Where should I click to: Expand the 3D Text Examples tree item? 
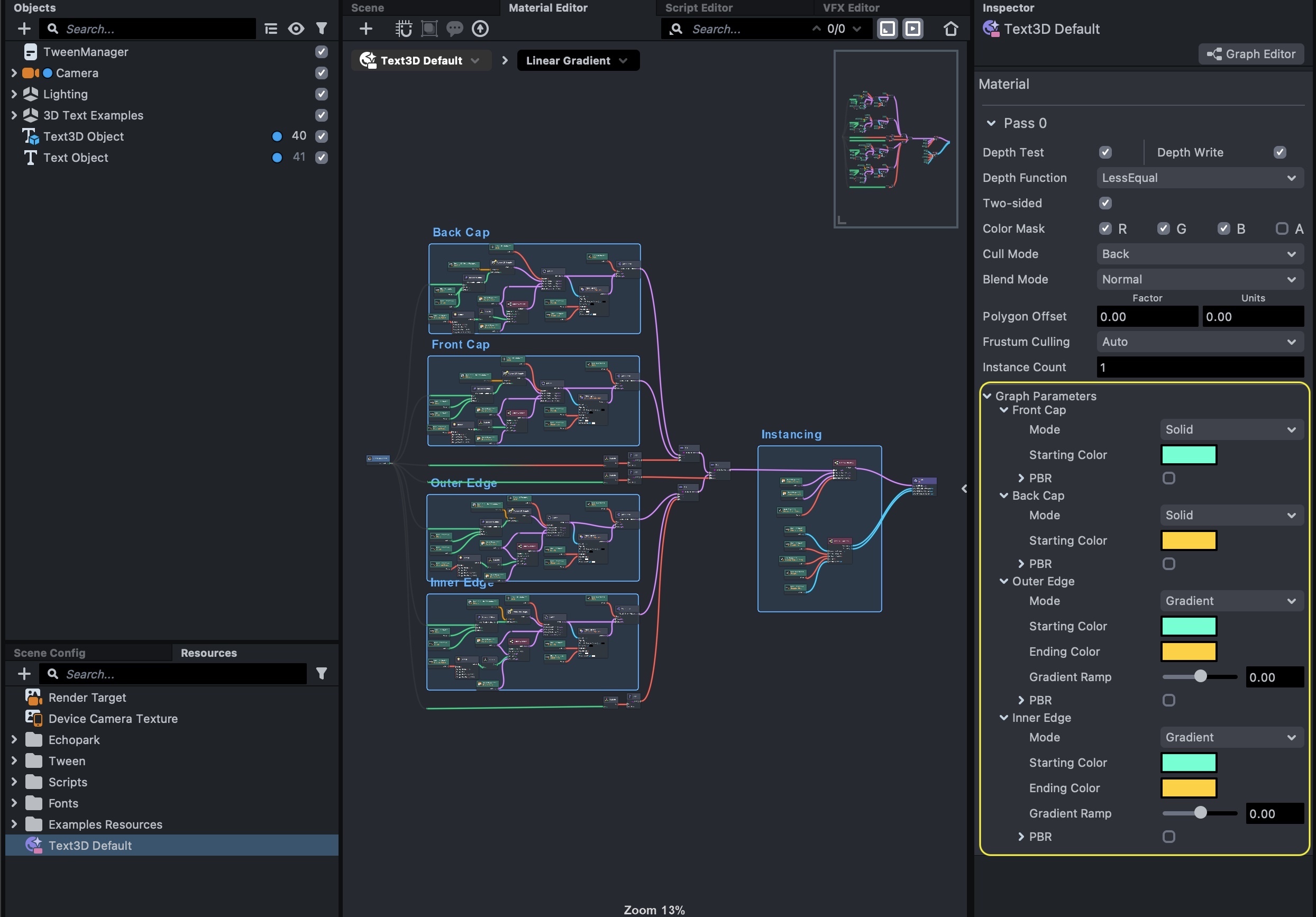(x=14, y=115)
